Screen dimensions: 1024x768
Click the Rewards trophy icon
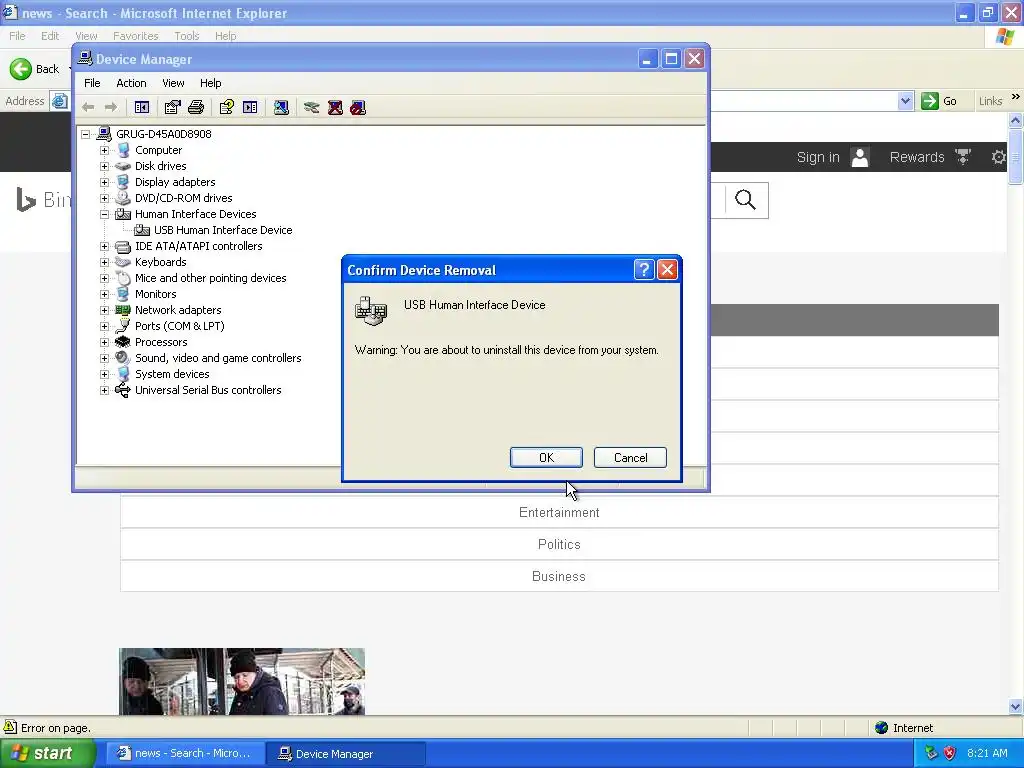pyautogui.click(x=963, y=157)
